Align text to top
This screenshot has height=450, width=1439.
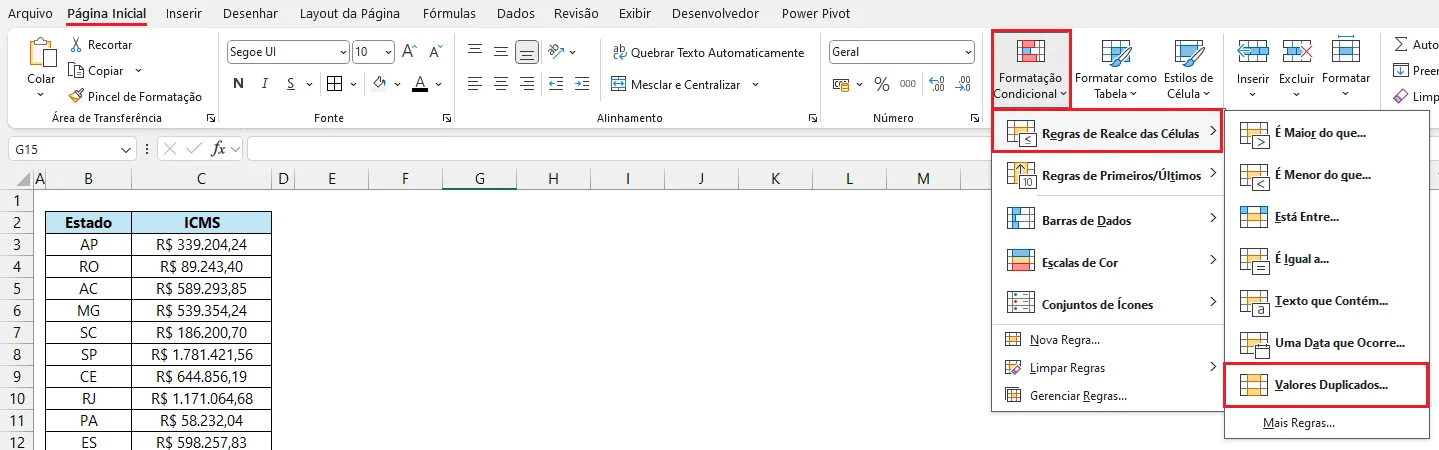[x=475, y=52]
